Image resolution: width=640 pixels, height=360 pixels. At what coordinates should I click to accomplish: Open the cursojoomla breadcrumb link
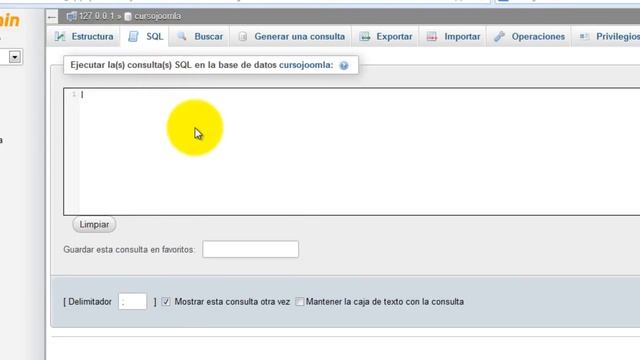coord(158,16)
